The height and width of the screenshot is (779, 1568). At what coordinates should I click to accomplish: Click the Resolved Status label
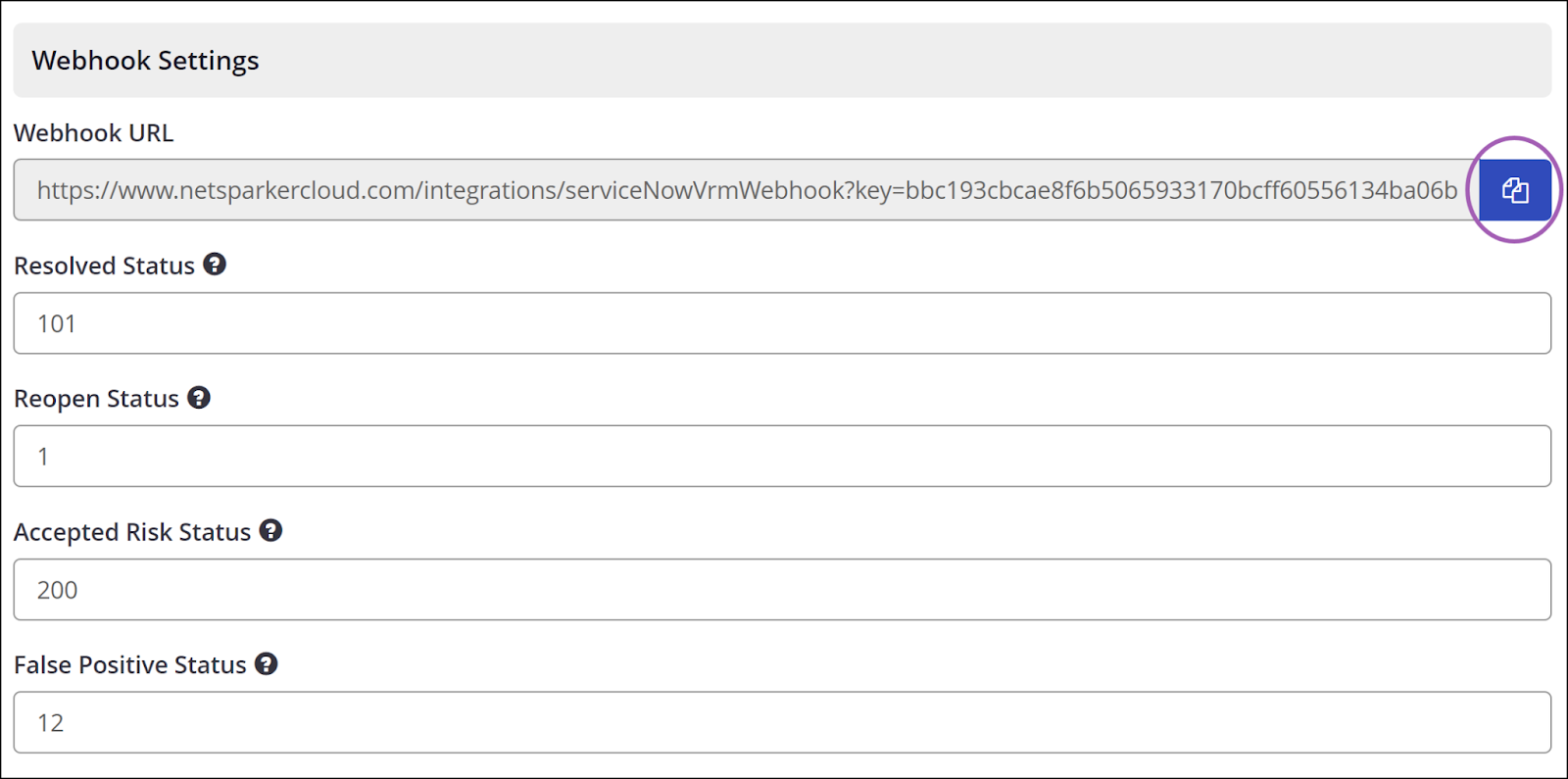104,265
